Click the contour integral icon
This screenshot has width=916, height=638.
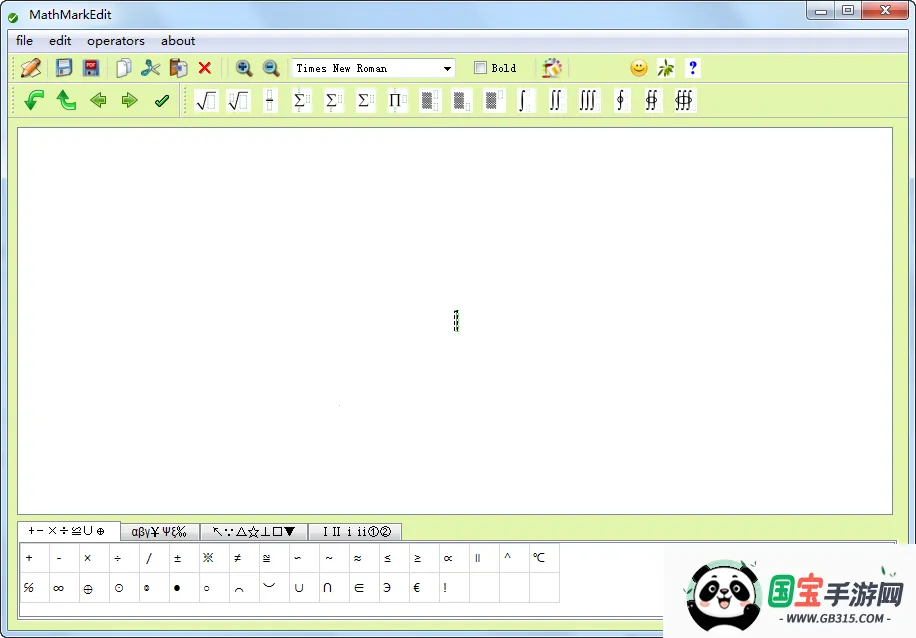tap(620, 100)
